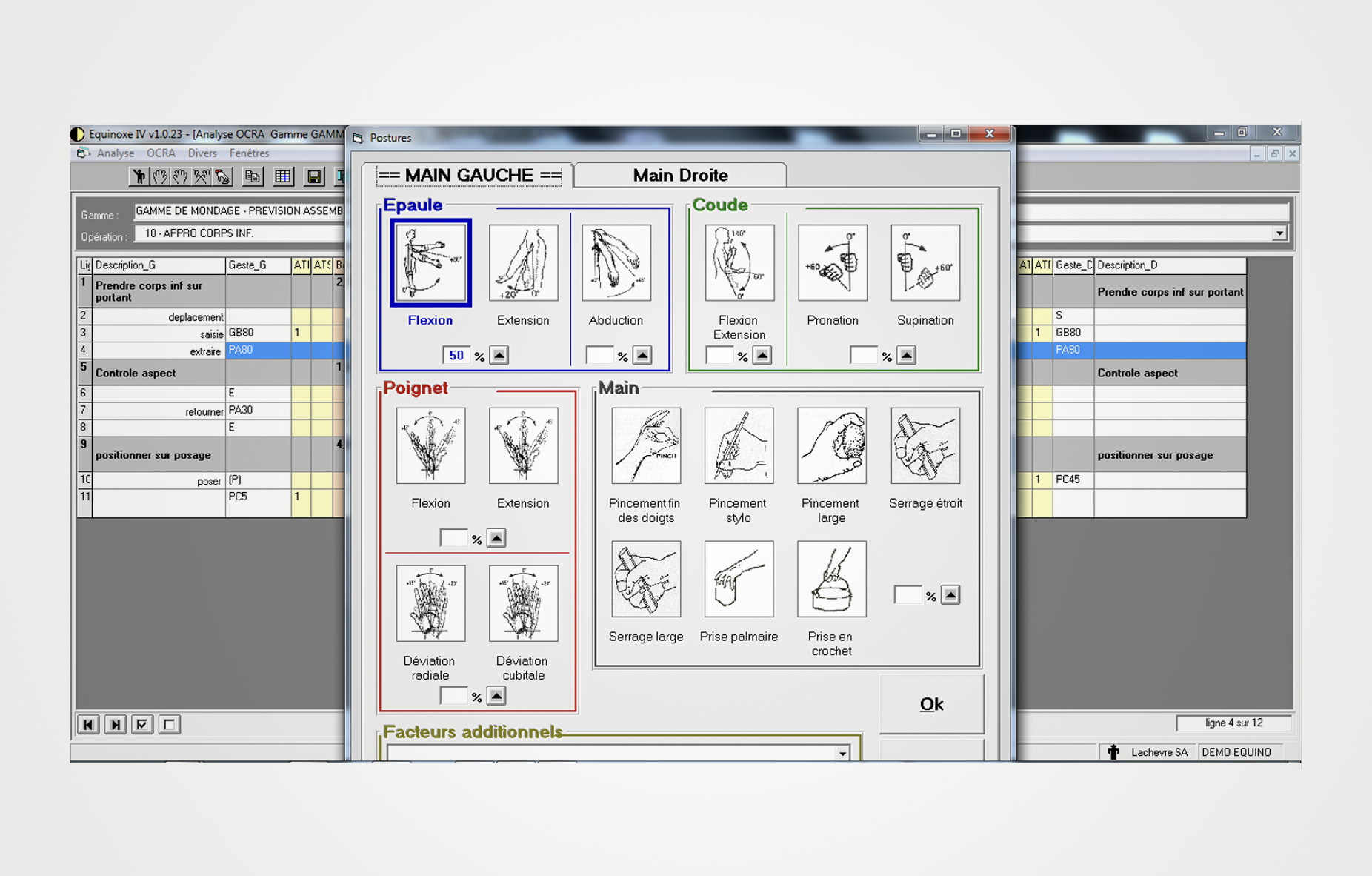Open arrow for Pronation Supination % field
The width and height of the screenshot is (1372, 876).
[907, 355]
